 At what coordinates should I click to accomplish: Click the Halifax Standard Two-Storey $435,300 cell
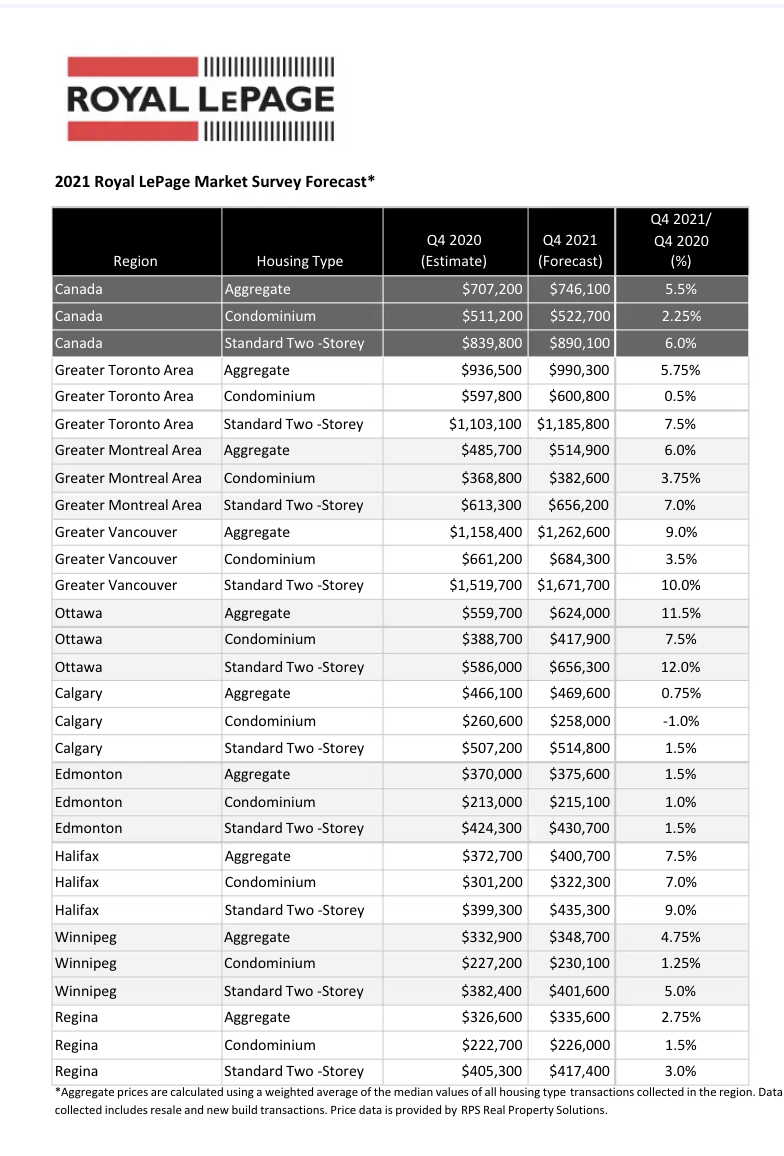[x=572, y=910]
